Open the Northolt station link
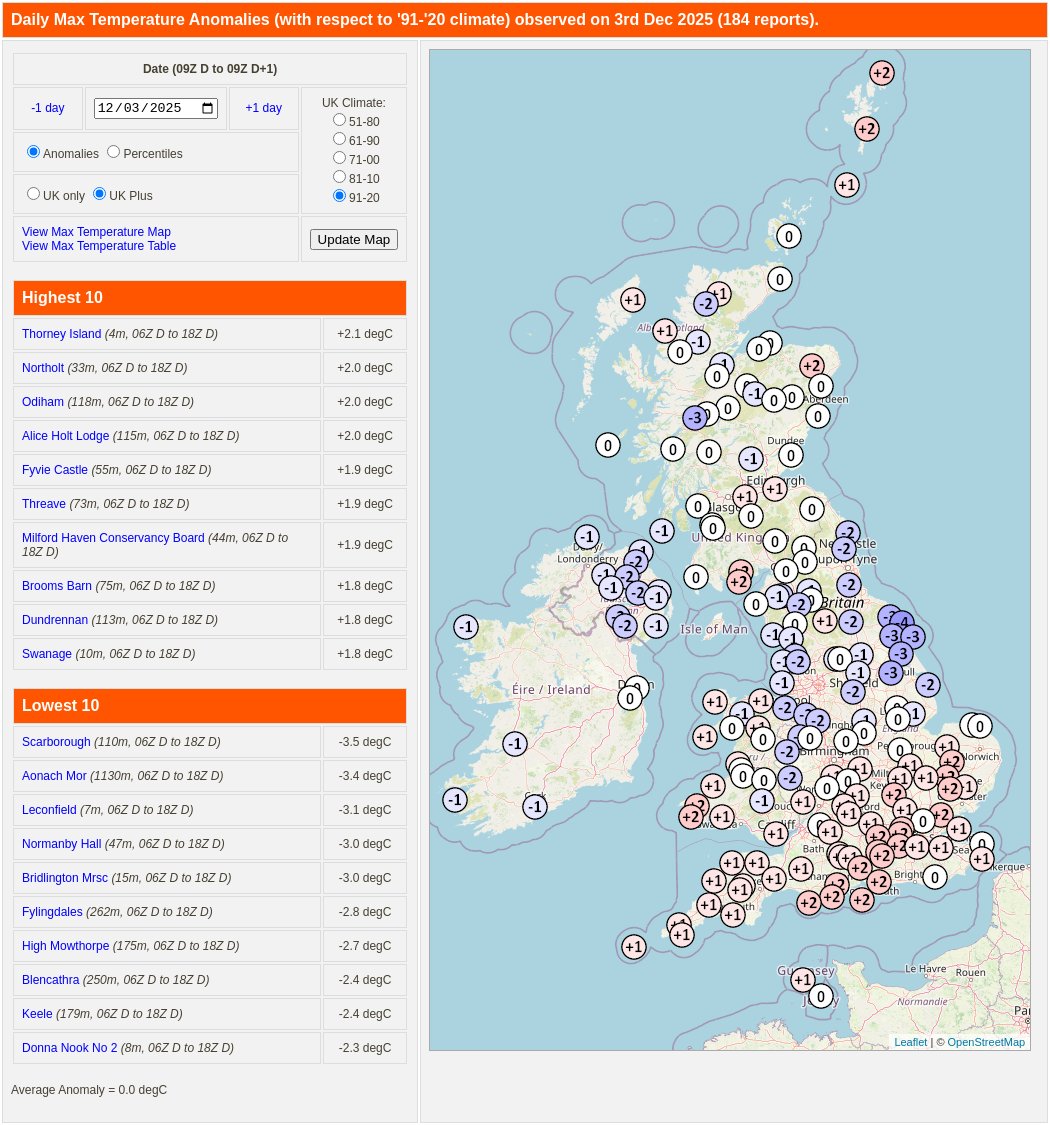The image size is (1050, 1125). (42, 367)
